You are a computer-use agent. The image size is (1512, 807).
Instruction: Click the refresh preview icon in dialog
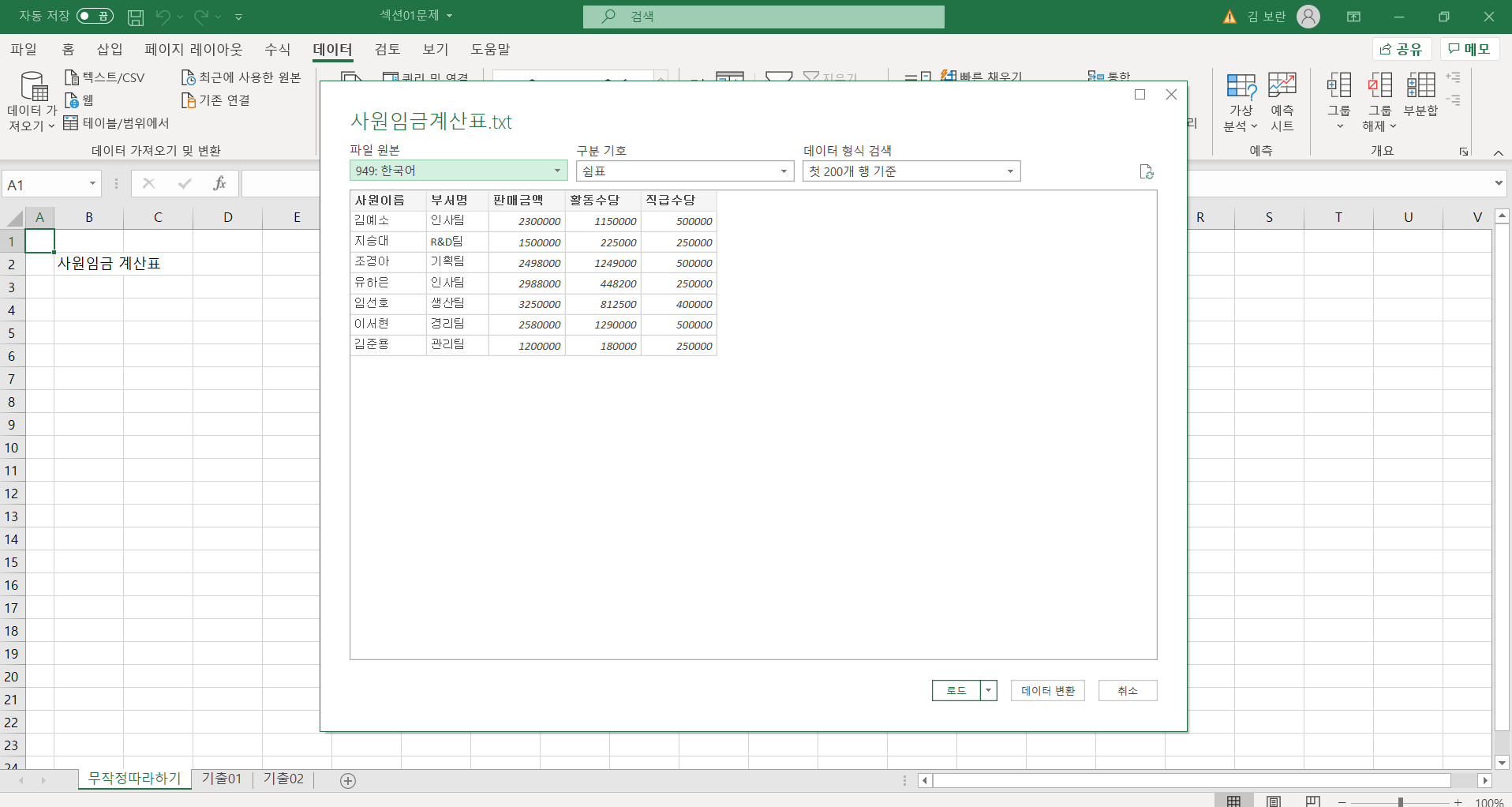tap(1147, 171)
